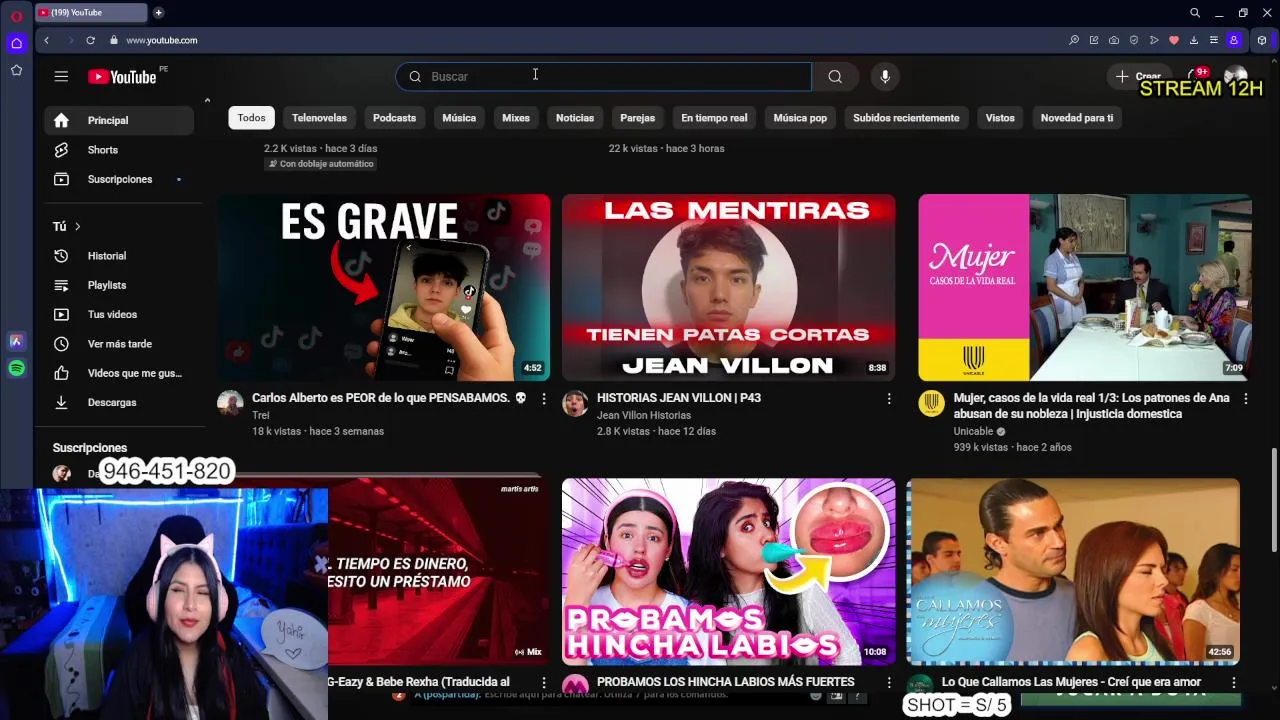Screen dimensions: 1280x720
Task: Open the heart bookmark icon
Action: pos(1174,40)
